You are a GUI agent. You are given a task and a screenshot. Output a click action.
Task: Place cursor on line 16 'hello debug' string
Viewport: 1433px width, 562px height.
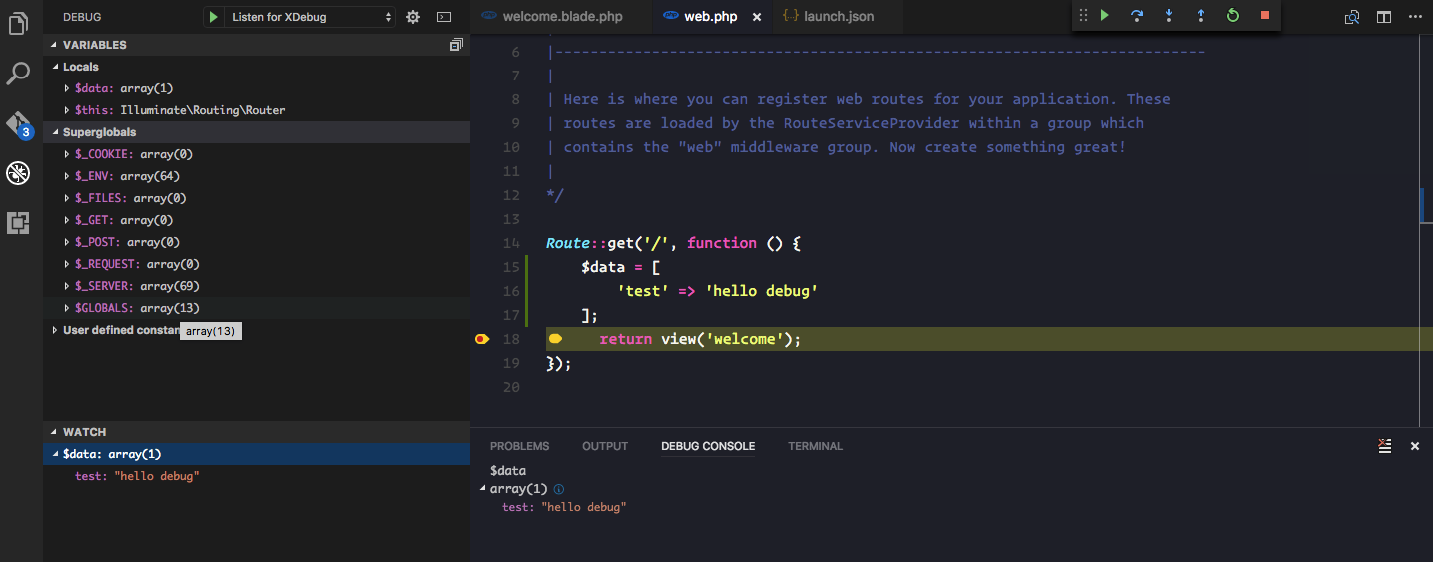761,291
